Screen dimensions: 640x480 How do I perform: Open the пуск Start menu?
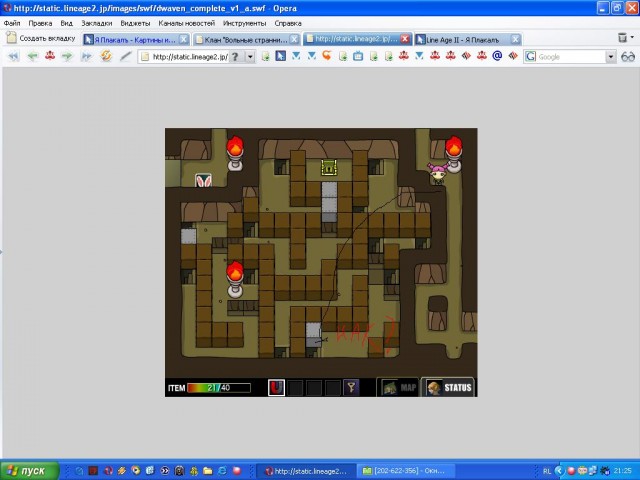29,471
